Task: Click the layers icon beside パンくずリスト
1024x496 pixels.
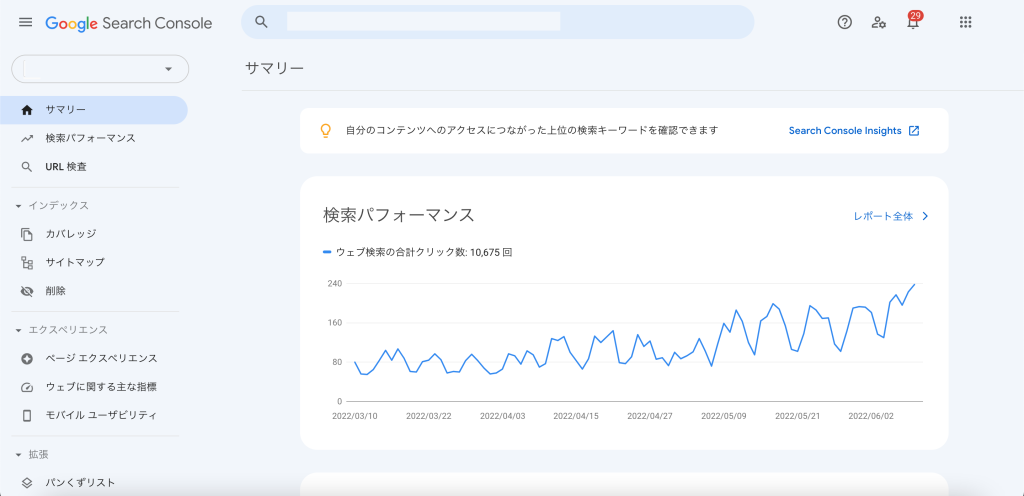Action: (27, 483)
